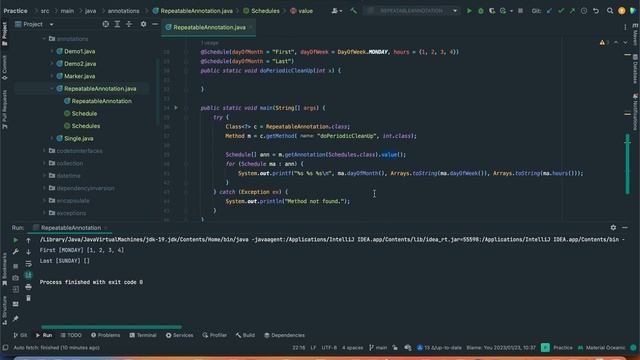Expand the exceptions folder

click(44, 213)
